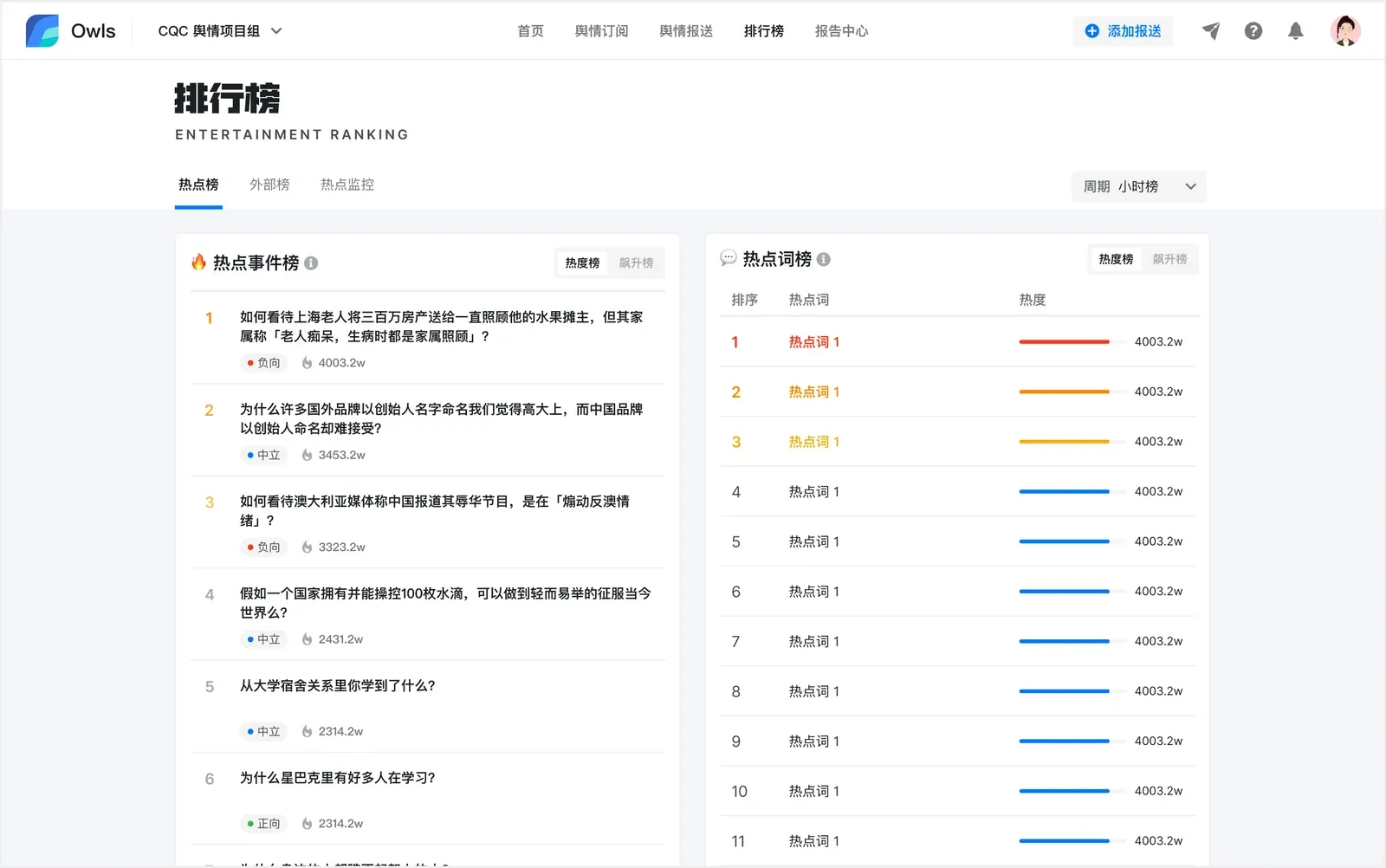Open the 周期 小时榜 period dropdown
Screen dimensions: 1386x868
tap(1139, 186)
